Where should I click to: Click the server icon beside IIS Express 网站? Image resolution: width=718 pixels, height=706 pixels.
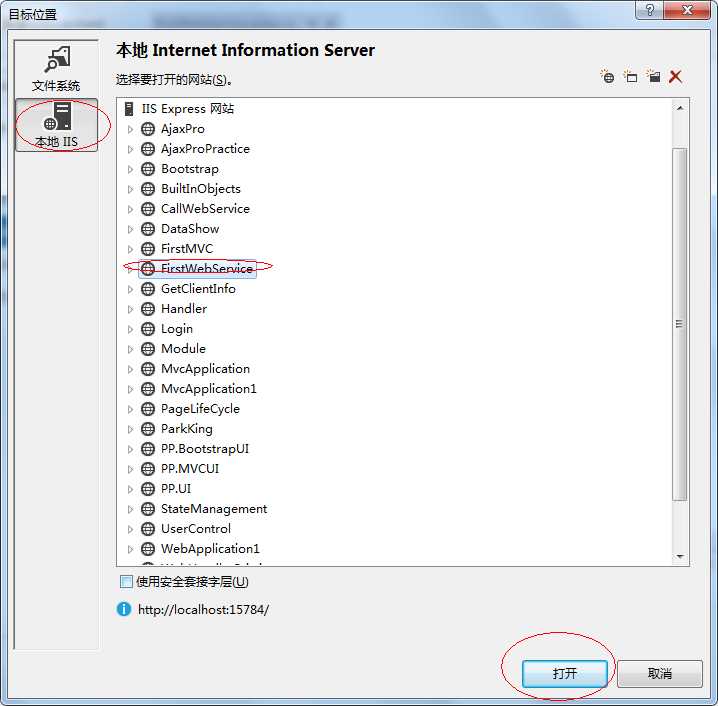click(x=129, y=109)
